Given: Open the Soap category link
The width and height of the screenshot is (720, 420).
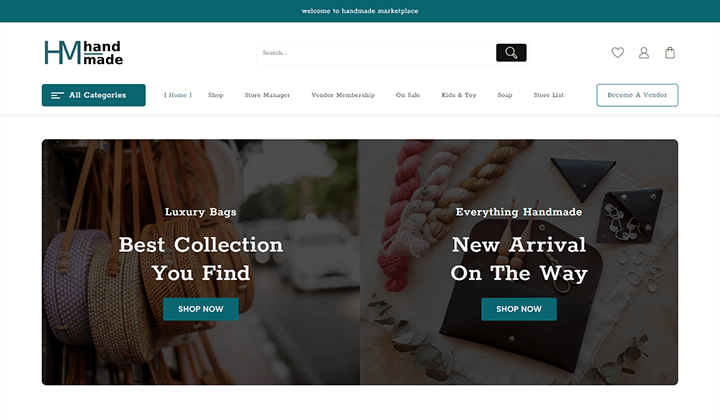Looking at the screenshot, I should coord(505,95).
